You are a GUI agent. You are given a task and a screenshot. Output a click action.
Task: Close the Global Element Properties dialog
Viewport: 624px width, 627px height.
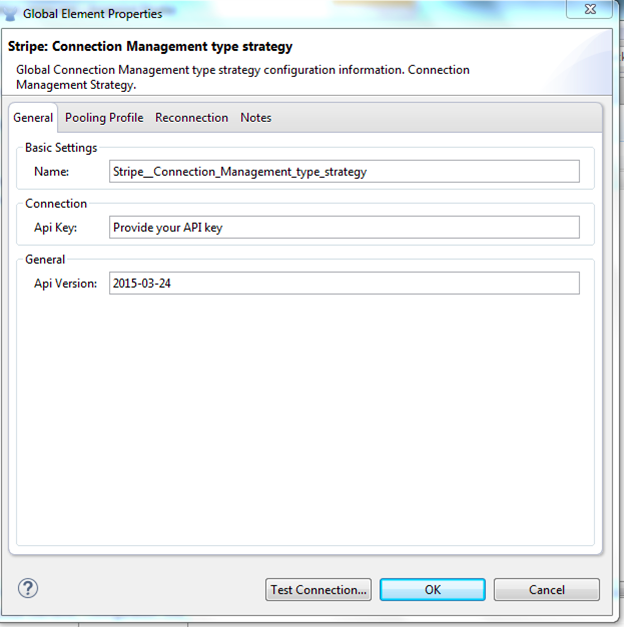[x=590, y=9]
